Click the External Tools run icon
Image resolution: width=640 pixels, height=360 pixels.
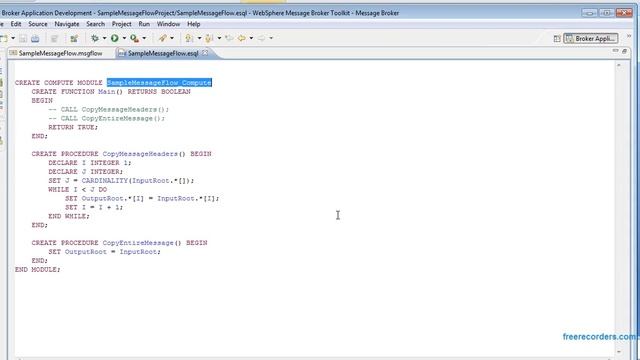[134, 38]
